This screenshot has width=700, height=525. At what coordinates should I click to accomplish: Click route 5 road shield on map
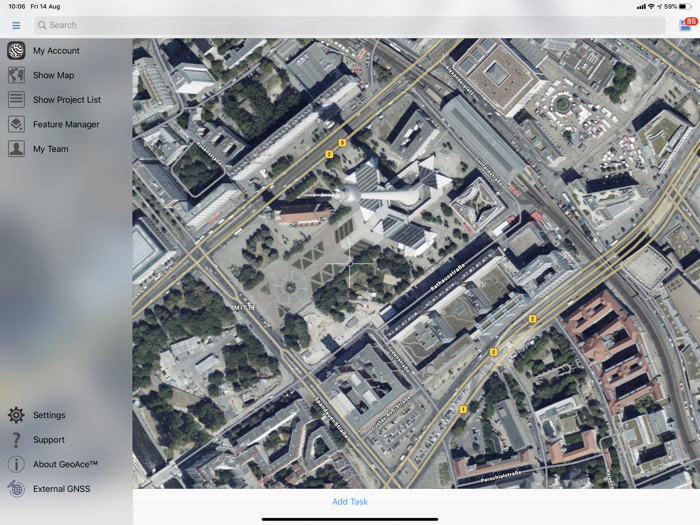(x=342, y=143)
